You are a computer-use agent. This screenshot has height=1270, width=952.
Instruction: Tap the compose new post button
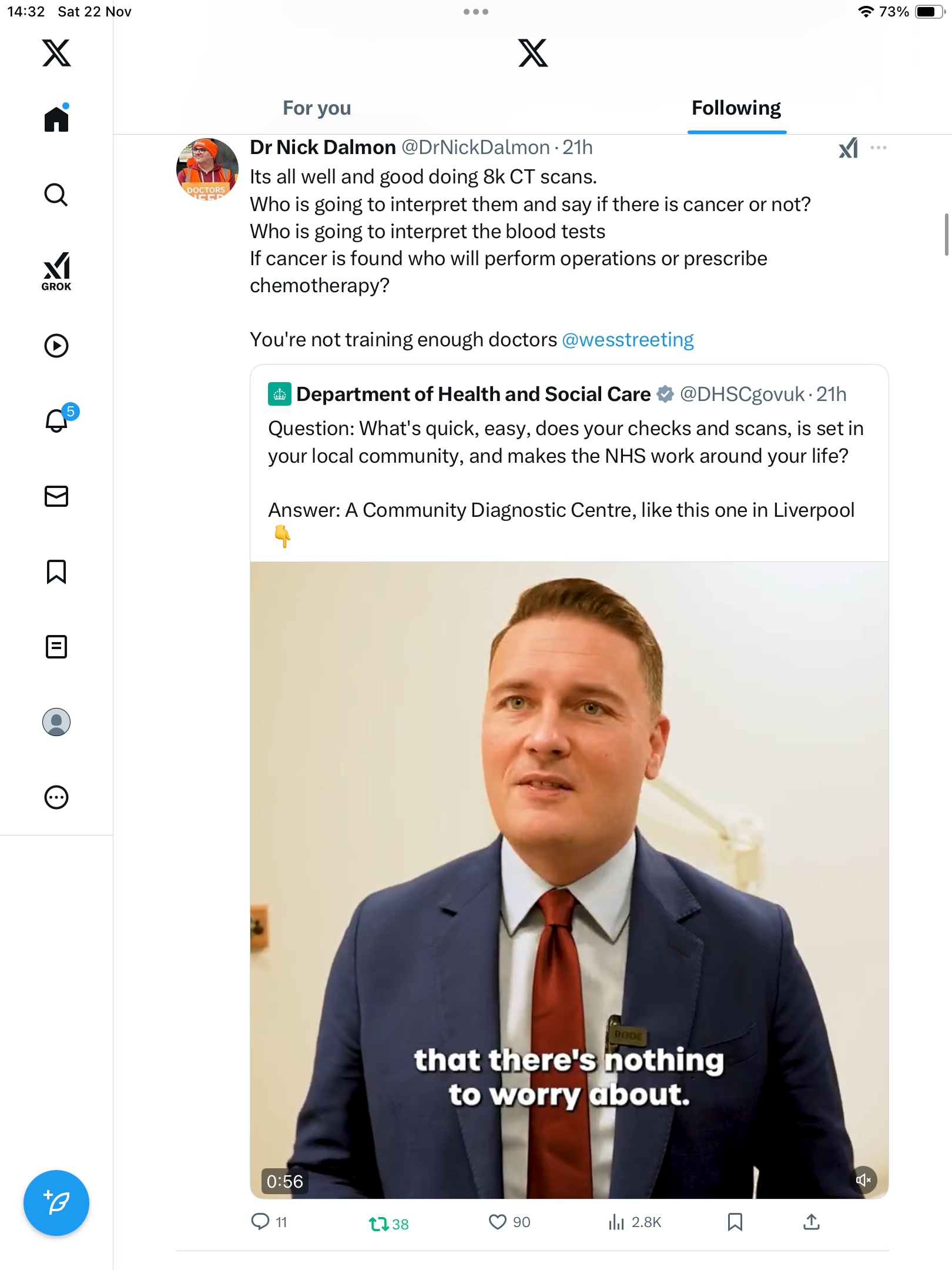coord(56,1203)
